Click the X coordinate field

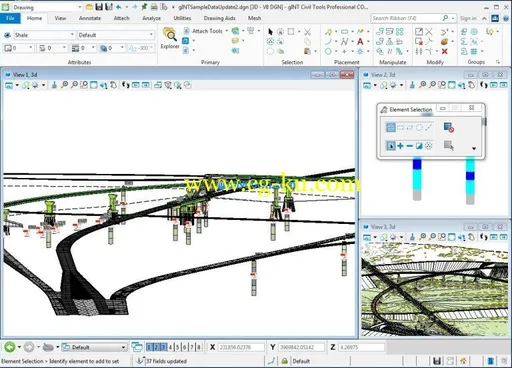(x=241, y=347)
